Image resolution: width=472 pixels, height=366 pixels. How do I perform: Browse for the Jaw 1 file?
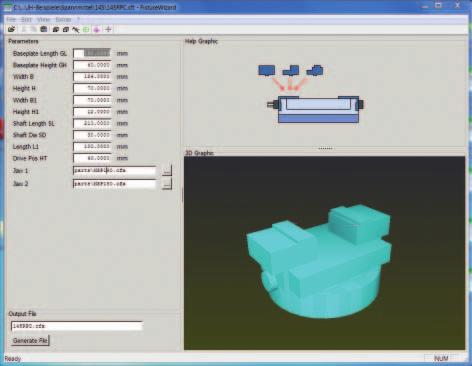click(x=167, y=171)
